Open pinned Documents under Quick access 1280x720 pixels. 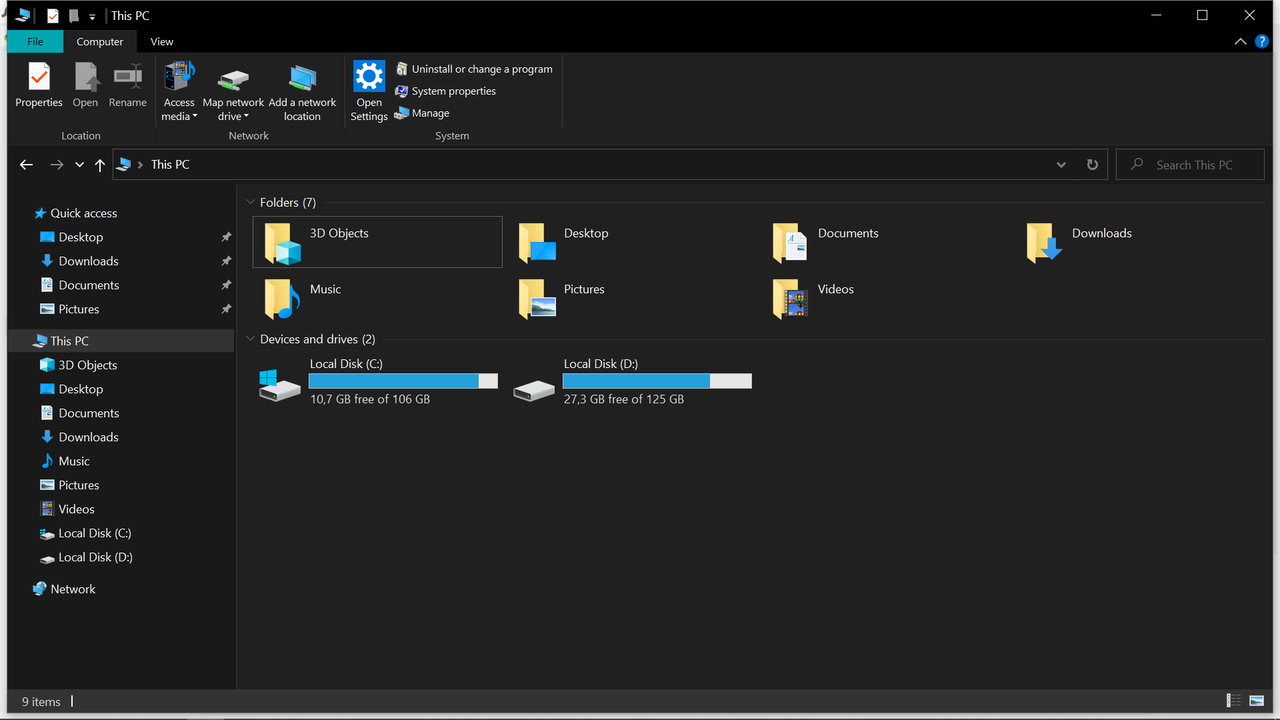pos(89,285)
